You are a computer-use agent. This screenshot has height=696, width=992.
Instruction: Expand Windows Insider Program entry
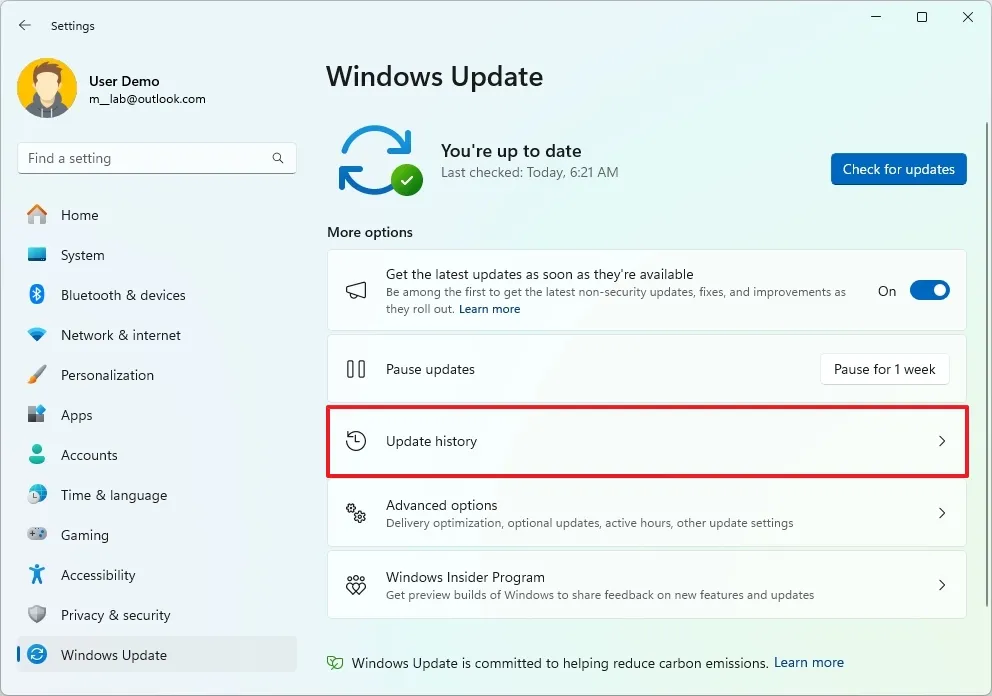(941, 587)
